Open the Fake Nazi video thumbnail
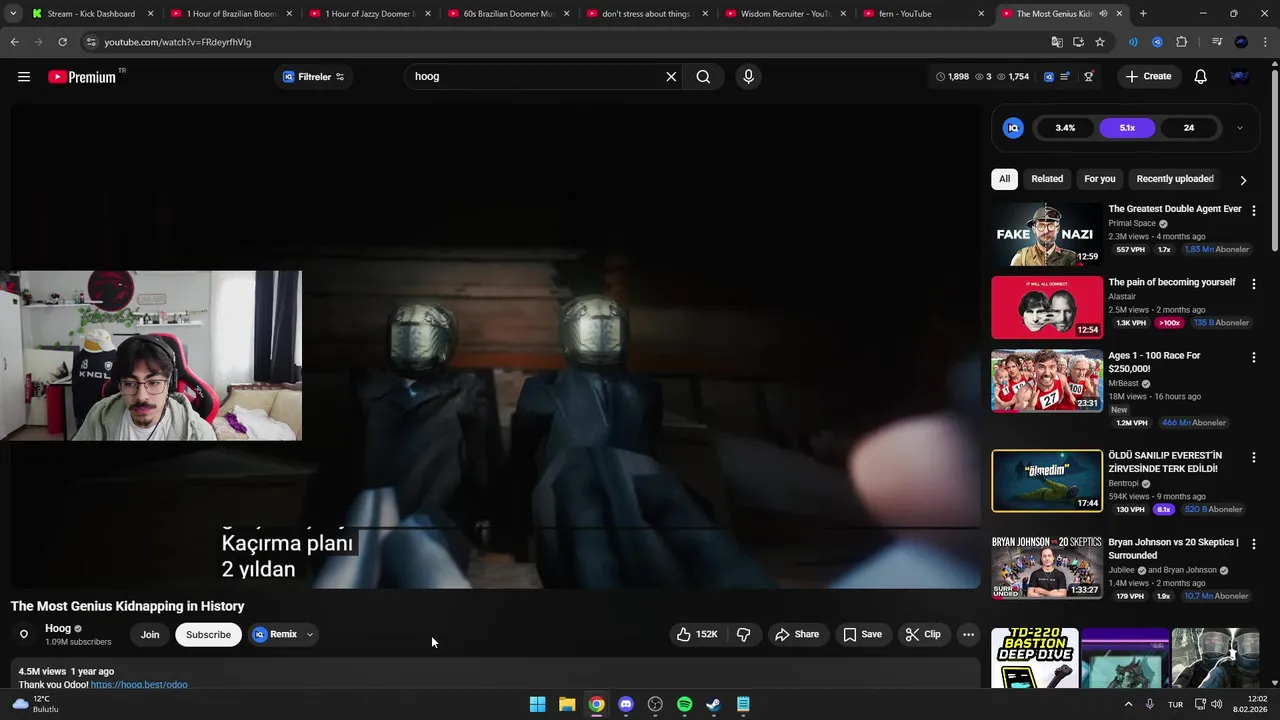The height and width of the screenshot is (720, 1280). coord(1047,235)
